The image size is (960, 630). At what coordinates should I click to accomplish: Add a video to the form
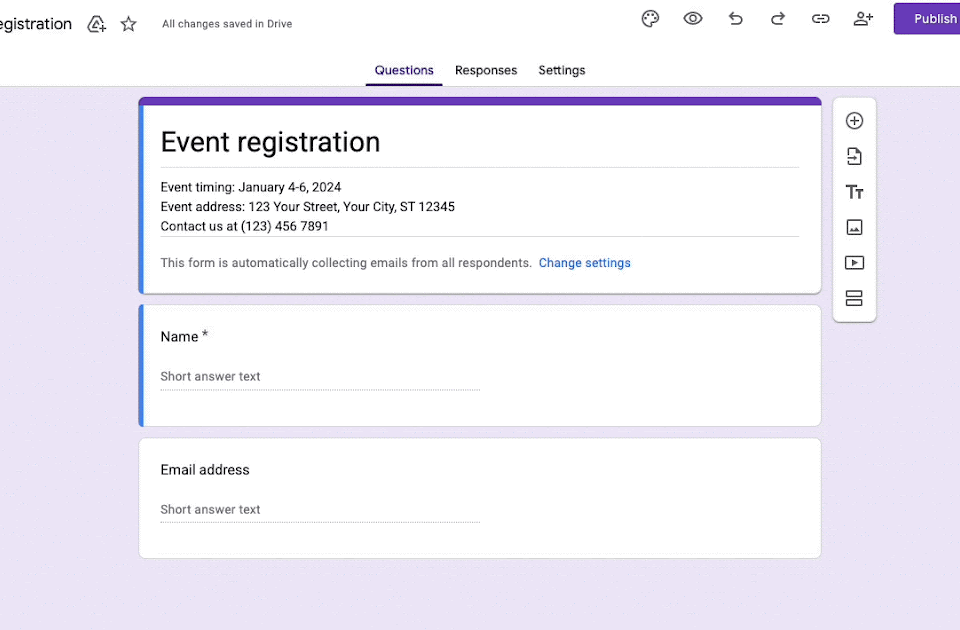tap(854, 263)
